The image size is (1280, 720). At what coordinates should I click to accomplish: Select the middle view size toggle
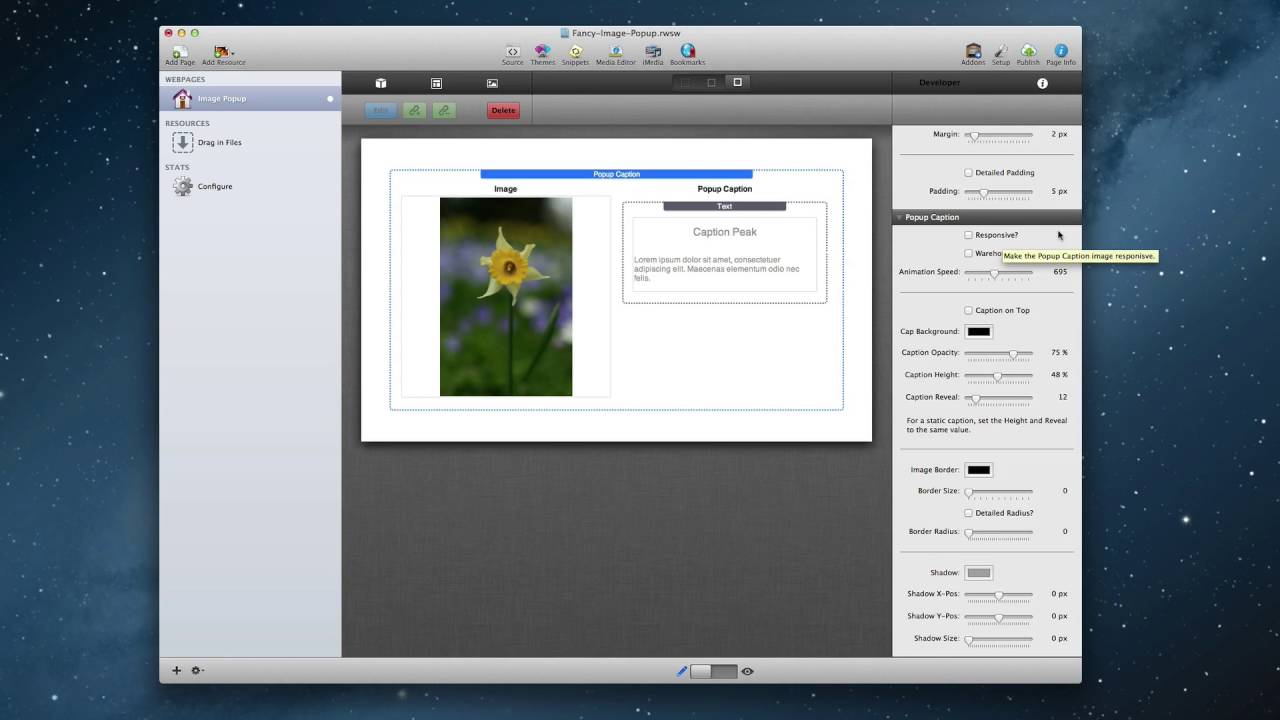coord(711,82)
